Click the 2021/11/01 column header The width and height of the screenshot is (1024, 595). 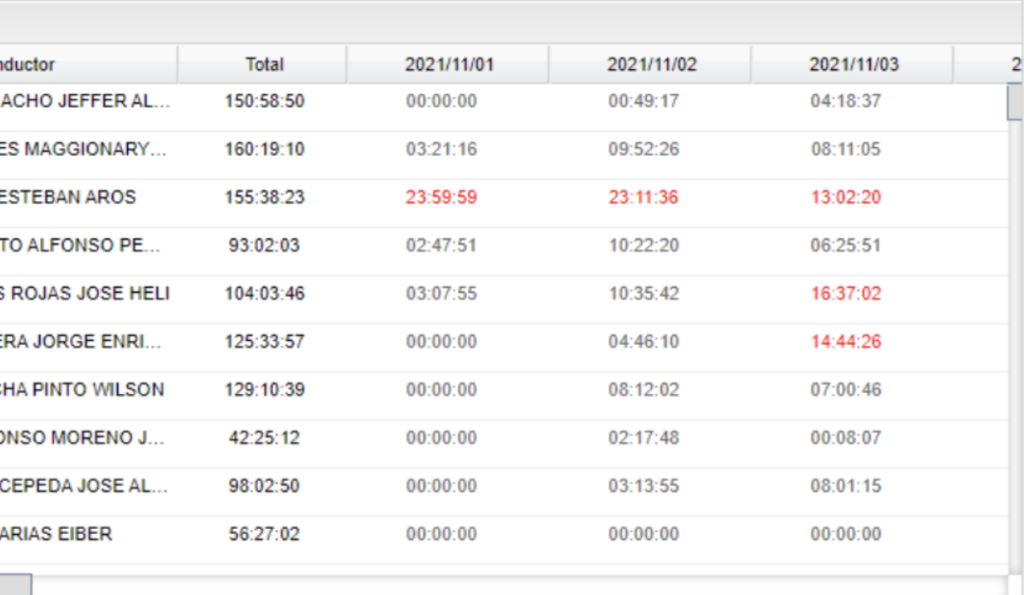449,65
